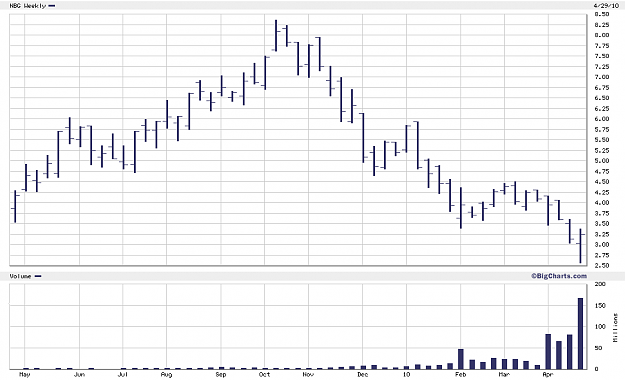Select the 3.50 price axis label
Screen dimensions: 625x380
click(601, 224)
